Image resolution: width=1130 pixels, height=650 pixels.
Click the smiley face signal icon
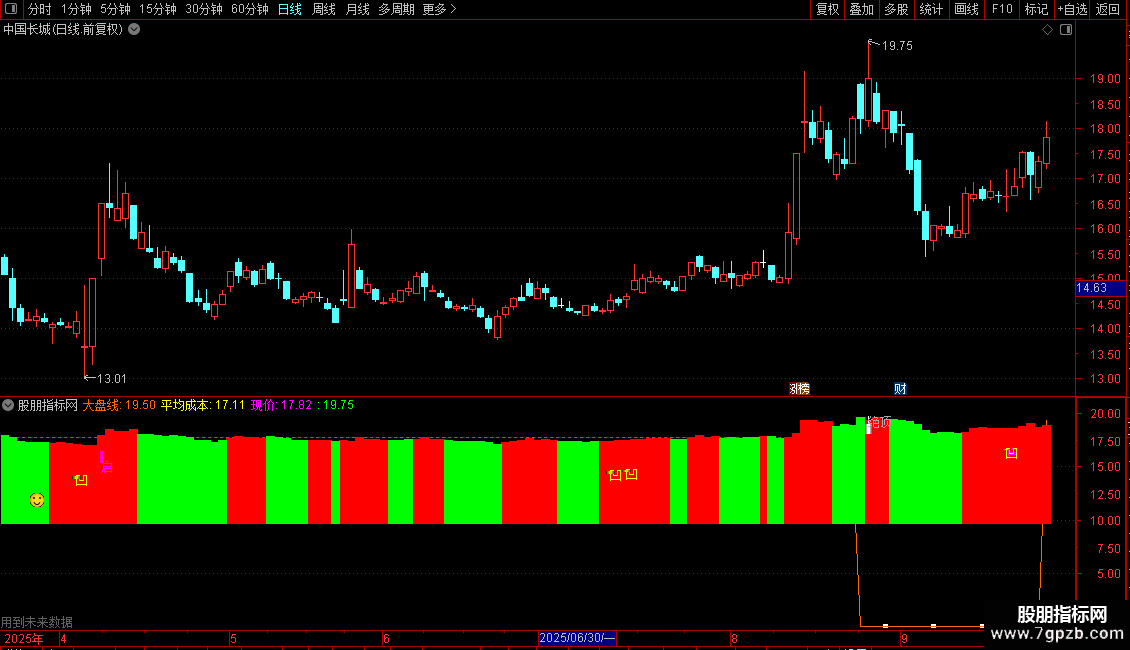tap(37, 499)
